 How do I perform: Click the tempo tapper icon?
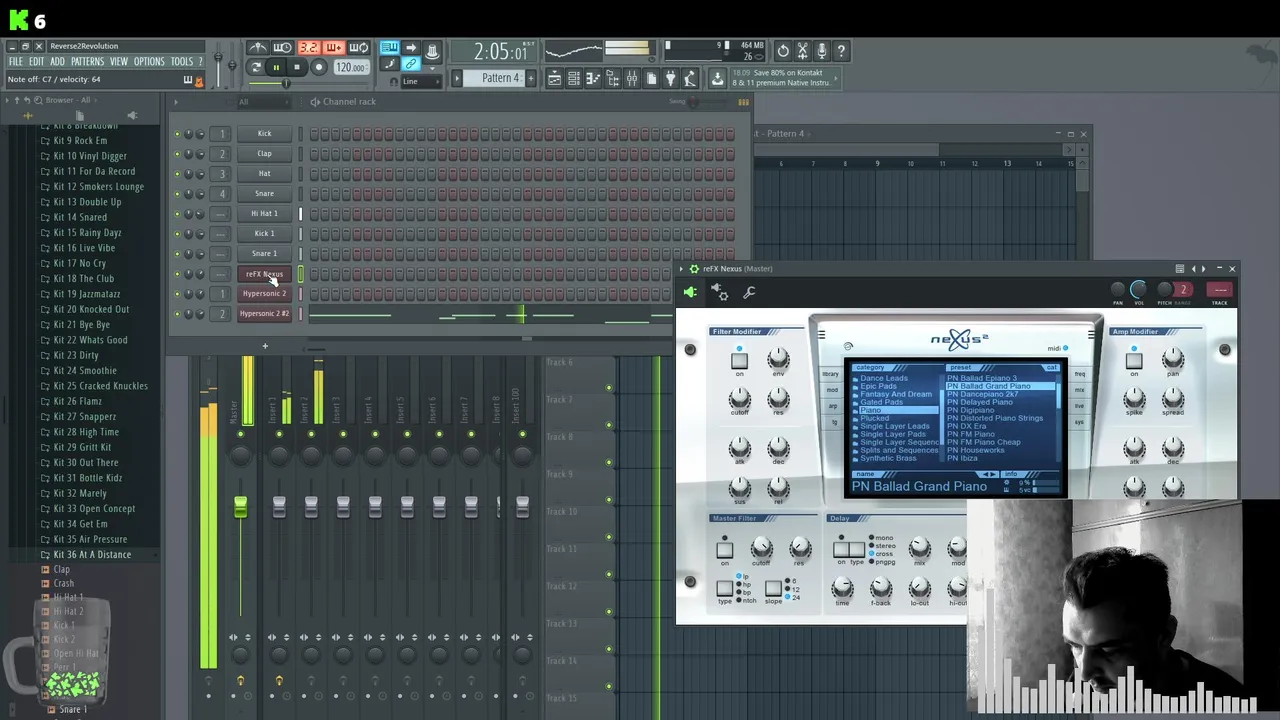[x=690, y=78]
